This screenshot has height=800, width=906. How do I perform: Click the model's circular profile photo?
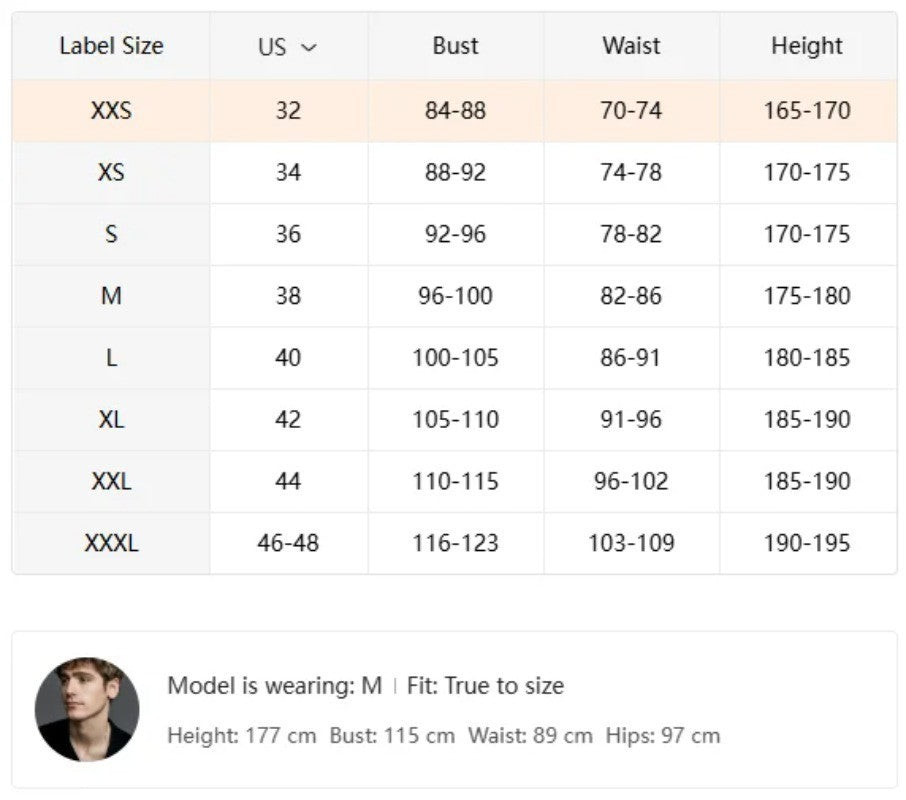tap(87, 709)
